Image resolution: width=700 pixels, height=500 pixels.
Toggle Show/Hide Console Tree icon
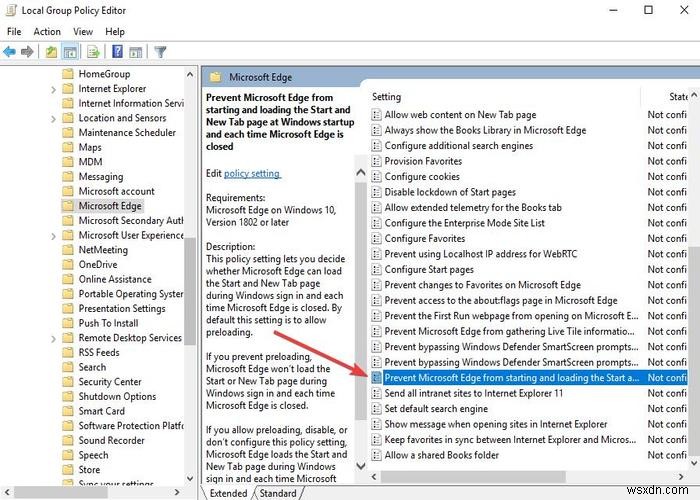pos(70,52)
